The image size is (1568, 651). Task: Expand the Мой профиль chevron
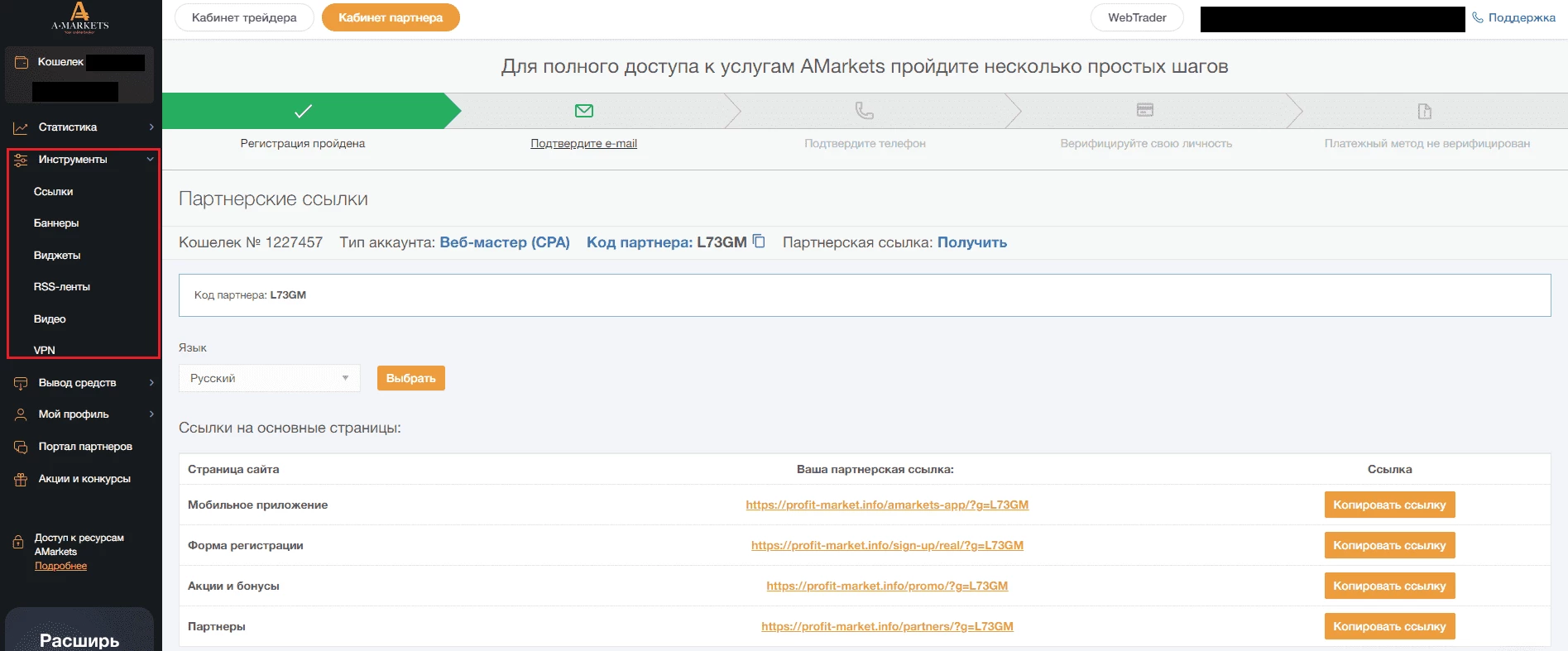151,414
